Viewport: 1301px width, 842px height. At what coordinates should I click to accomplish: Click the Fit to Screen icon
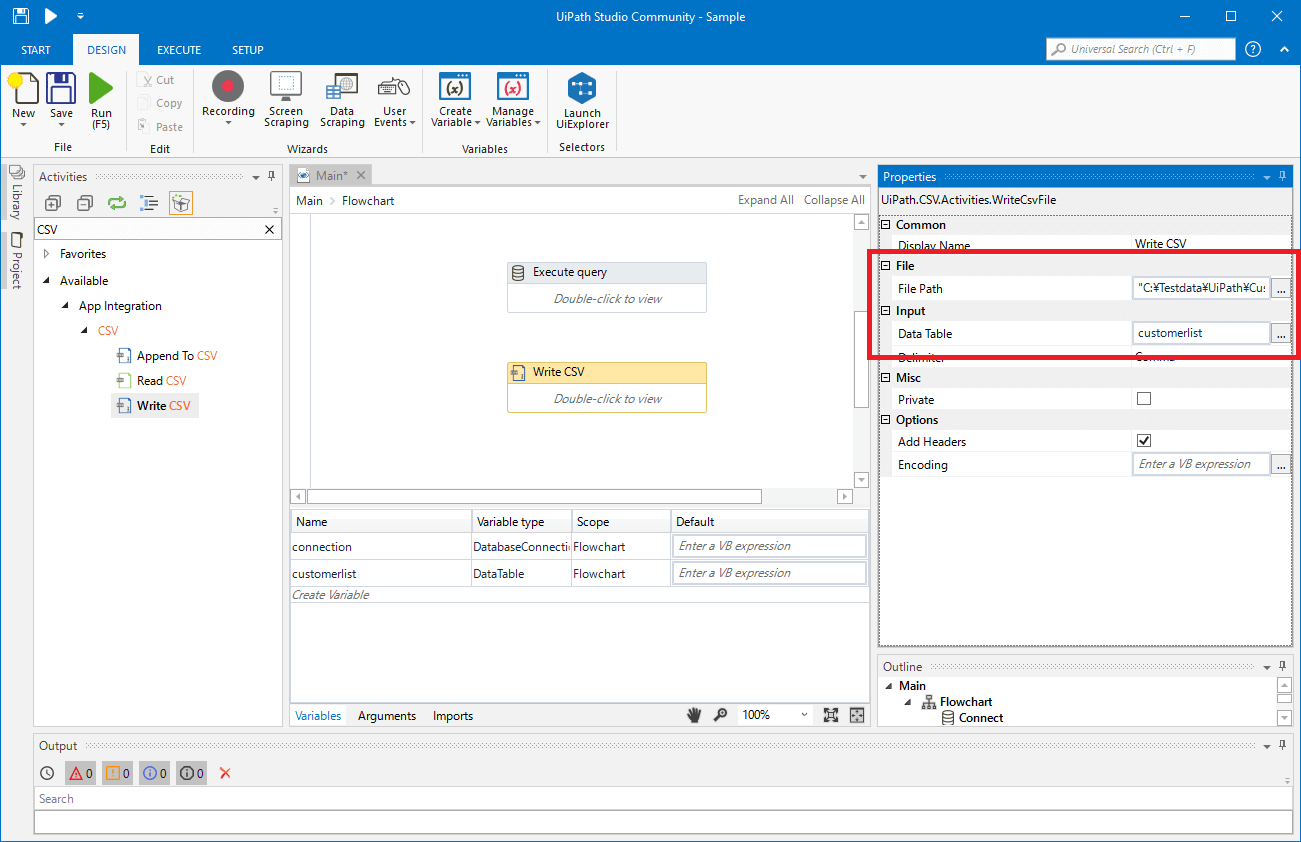tap(830, 715)
